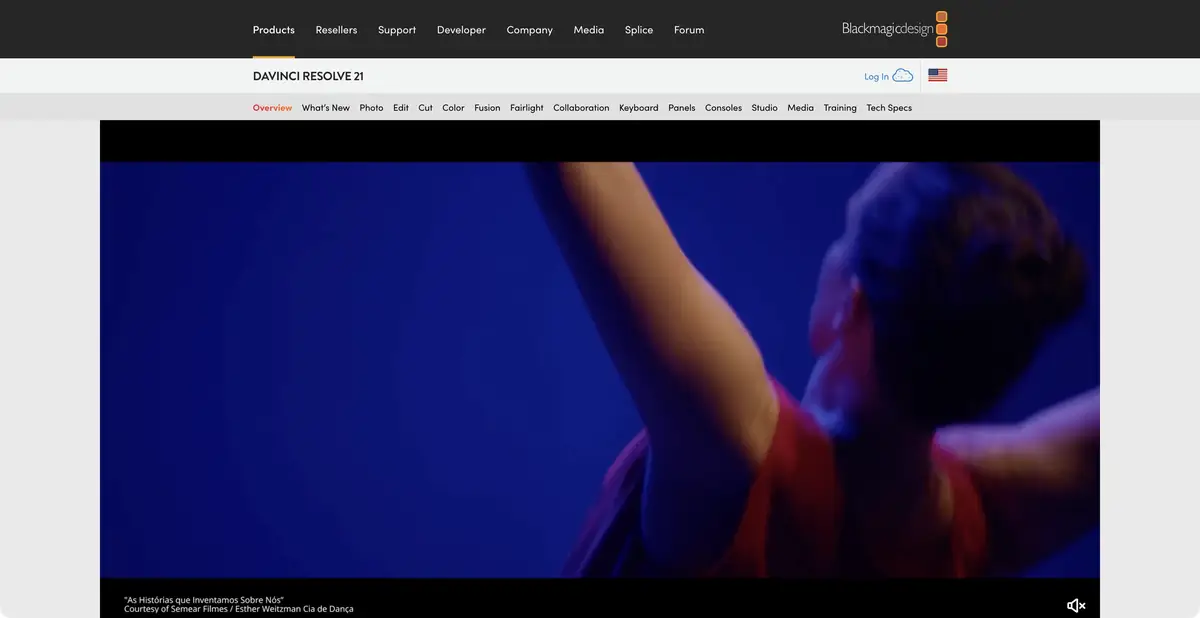Go to the Studio tab
The height and width of the screenshot is (618, 1200).
point(764,108)
